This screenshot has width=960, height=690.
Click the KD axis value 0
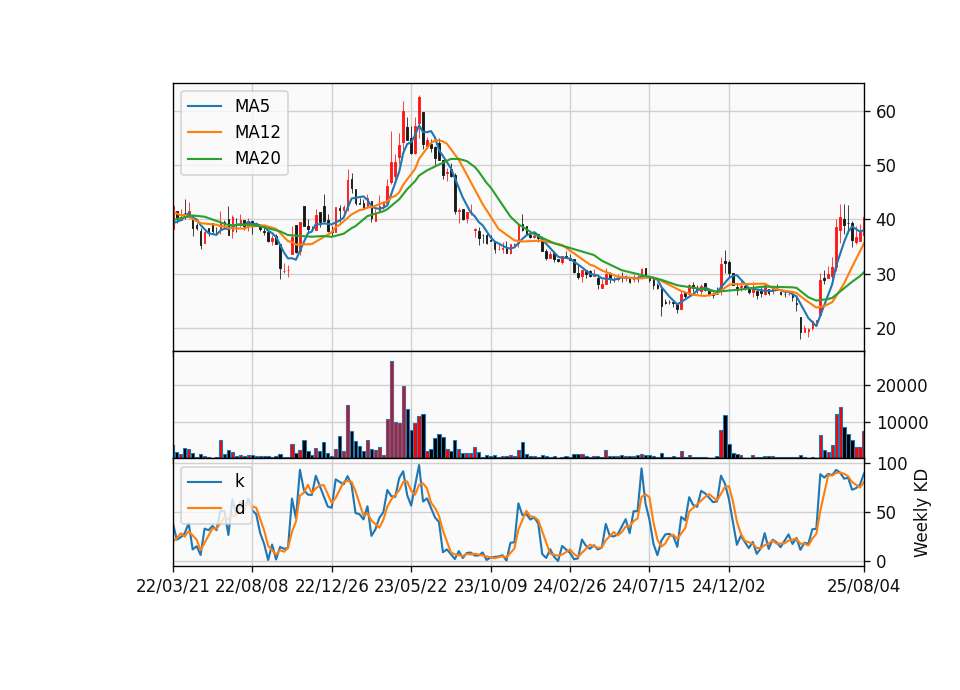point(881,561)
